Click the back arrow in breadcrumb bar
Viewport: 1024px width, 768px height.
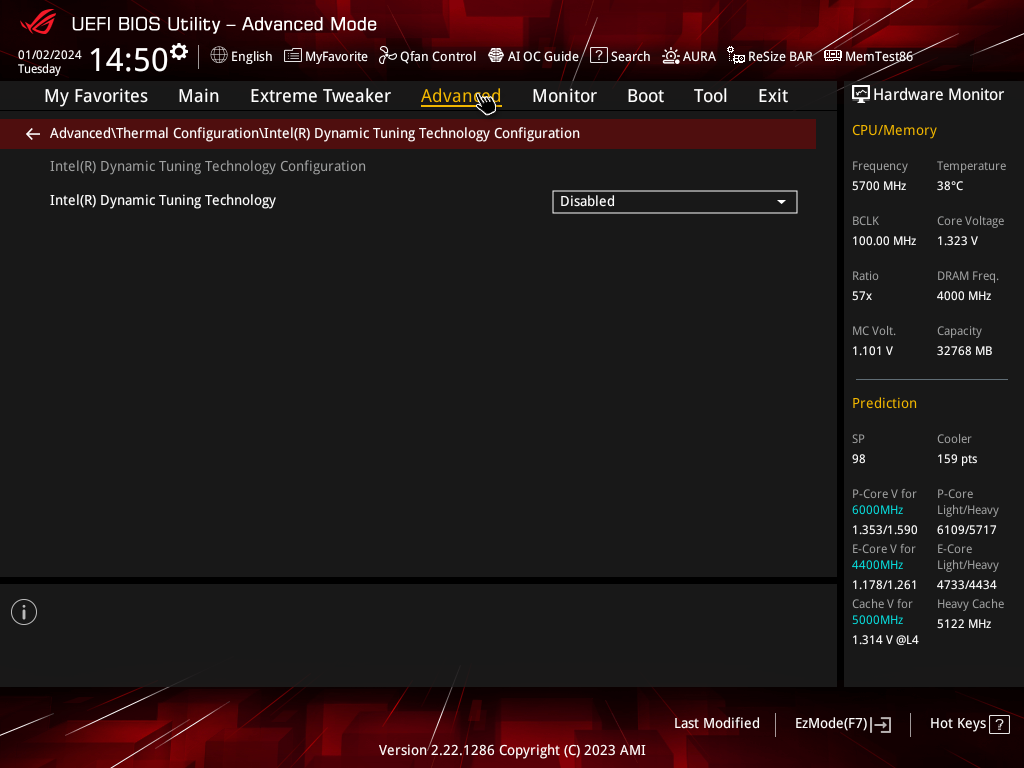pos(33,134)
